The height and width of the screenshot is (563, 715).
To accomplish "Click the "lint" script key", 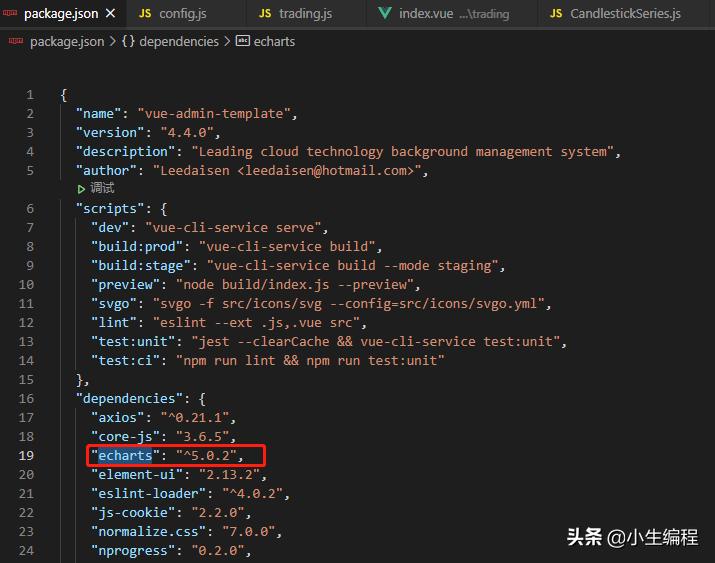I will [x=114, y=323].
